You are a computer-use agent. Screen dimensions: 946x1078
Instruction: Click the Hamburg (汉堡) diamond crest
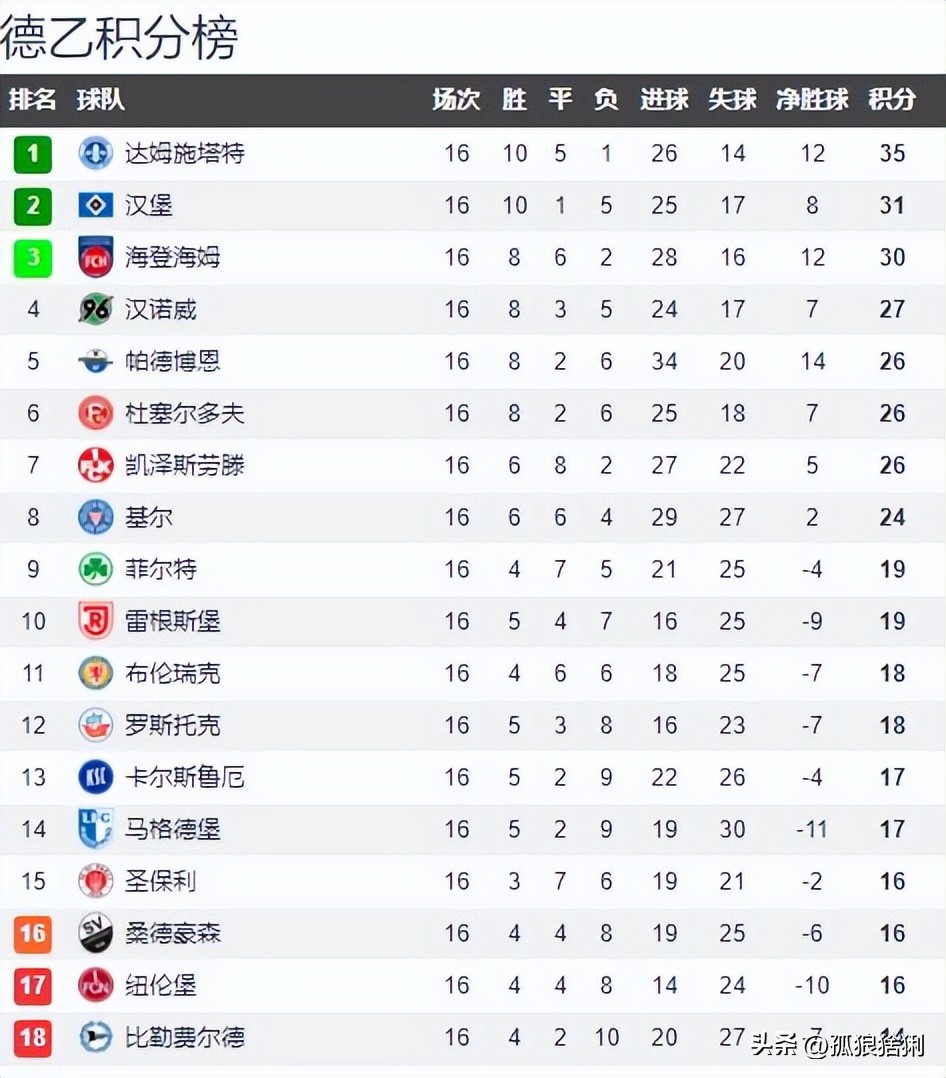tap(96, 205)
